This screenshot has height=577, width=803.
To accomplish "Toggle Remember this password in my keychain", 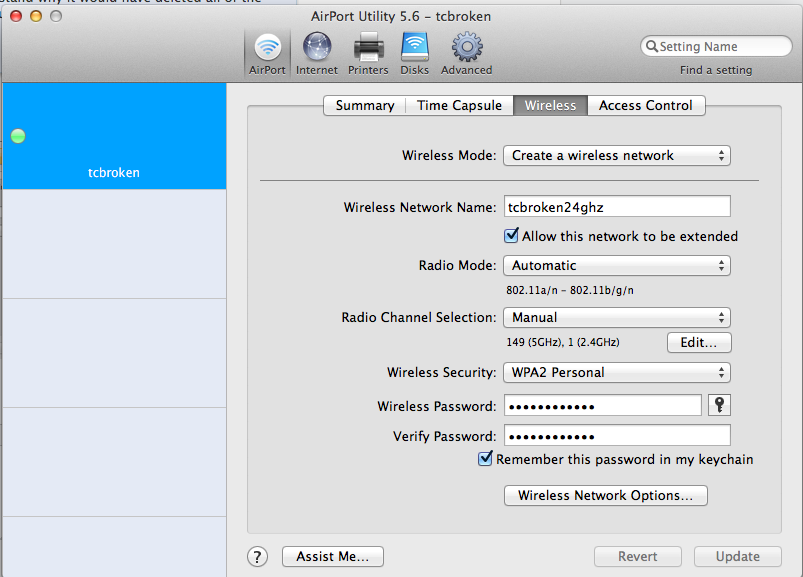I will (x=485, y=458).
